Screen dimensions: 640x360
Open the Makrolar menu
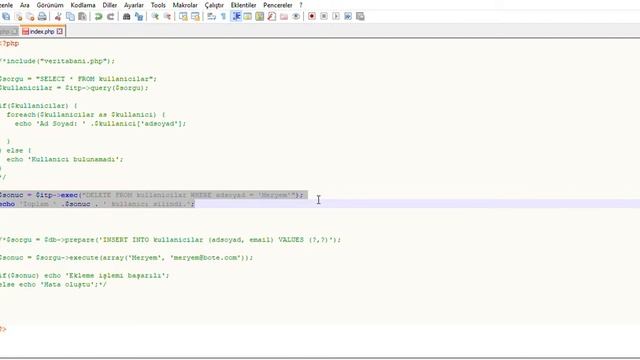(x=185, y=5)
